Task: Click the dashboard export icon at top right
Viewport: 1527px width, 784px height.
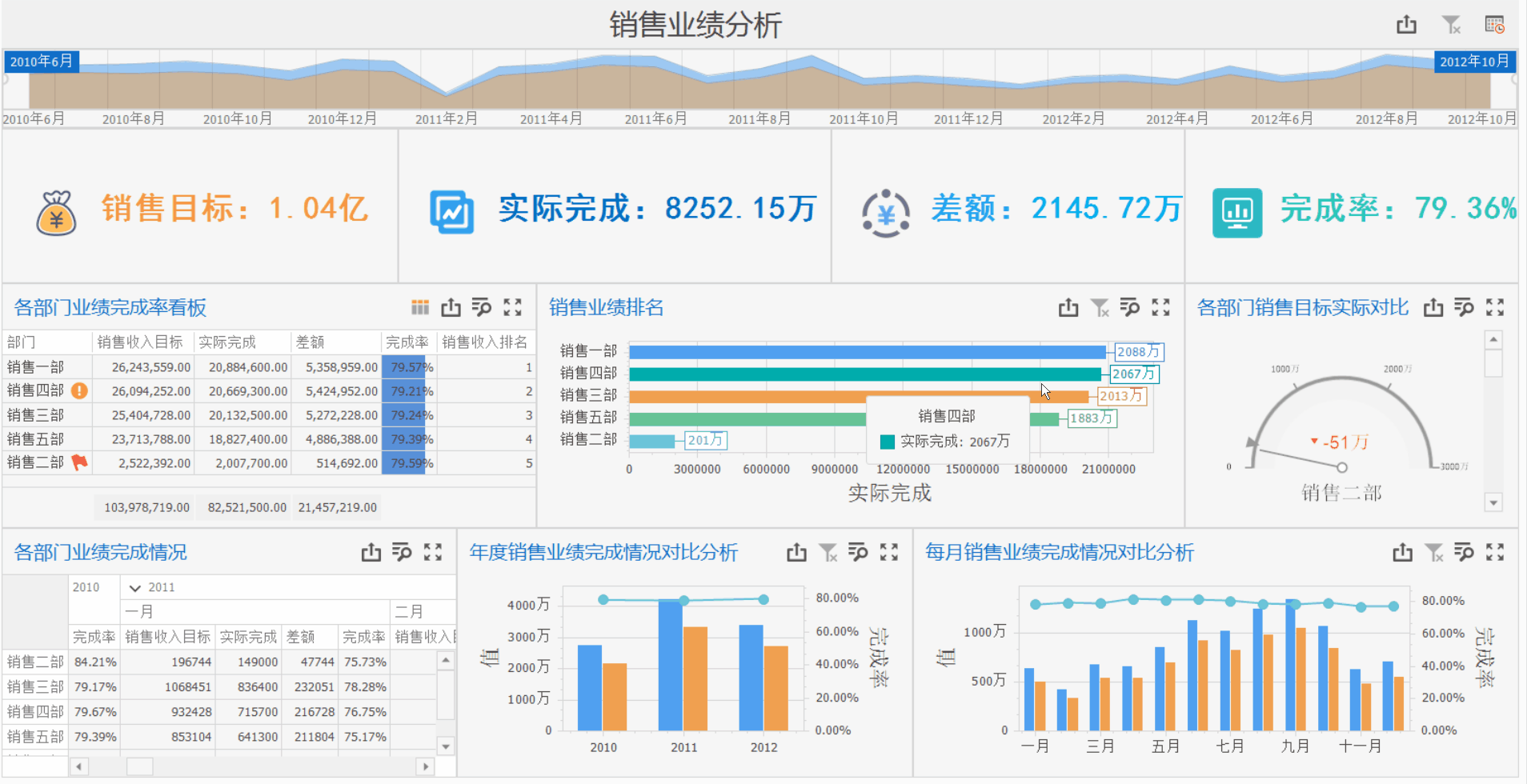Action: click(1406, 25)
